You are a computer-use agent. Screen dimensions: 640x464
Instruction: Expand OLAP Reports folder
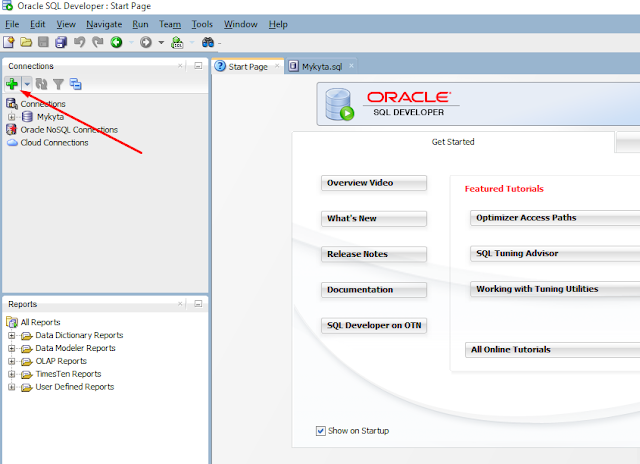11,361
